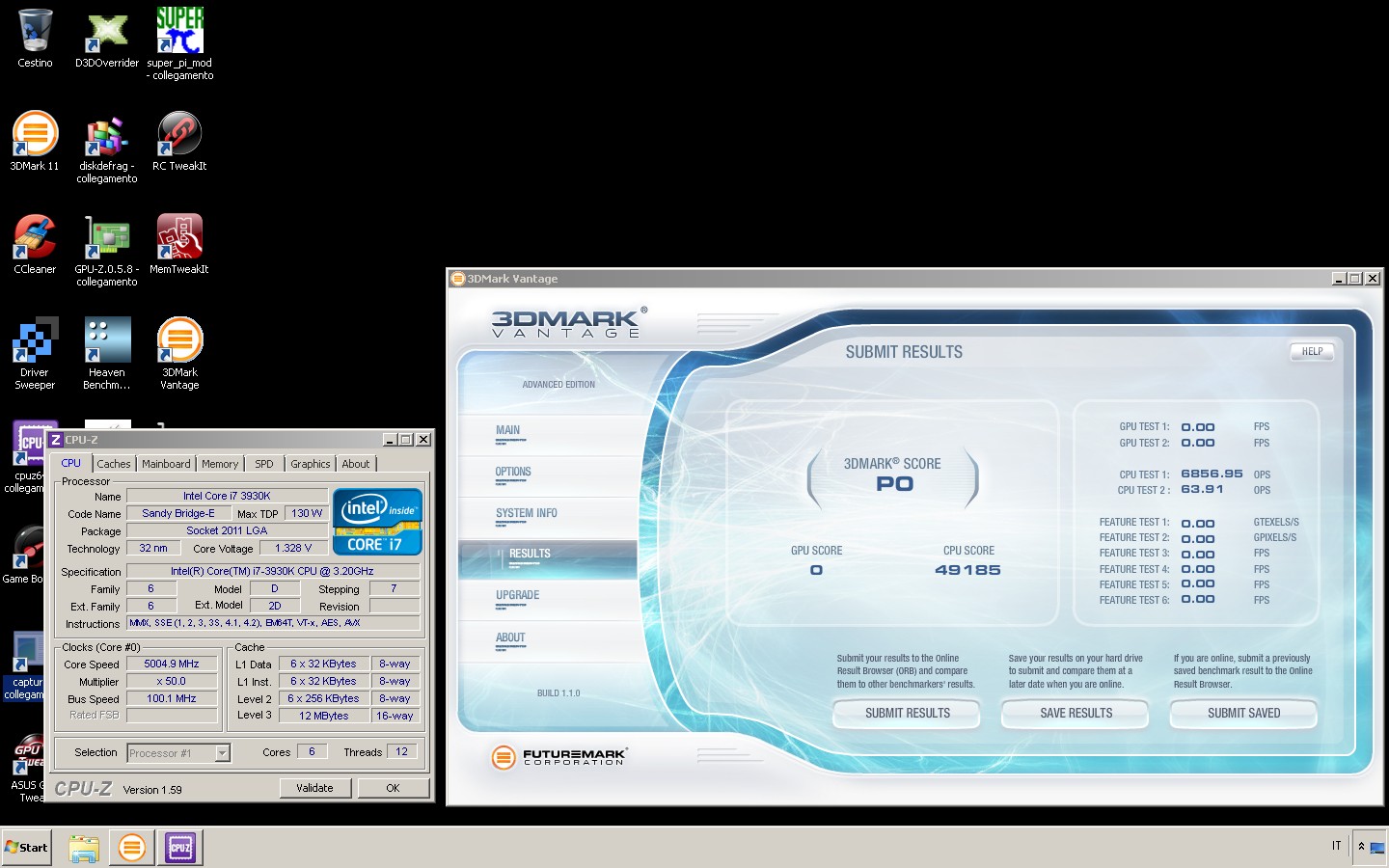The image size is (1389, 868).
Task: Click the processor Name field in CPU-Z
Action: pos(227,496)
